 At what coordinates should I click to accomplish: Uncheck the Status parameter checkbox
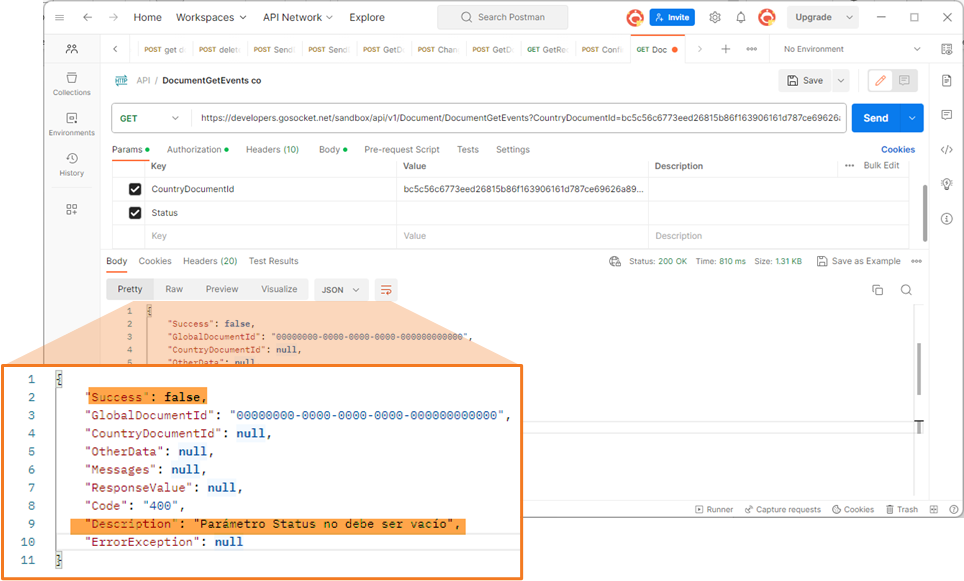[x=135, y=213]
